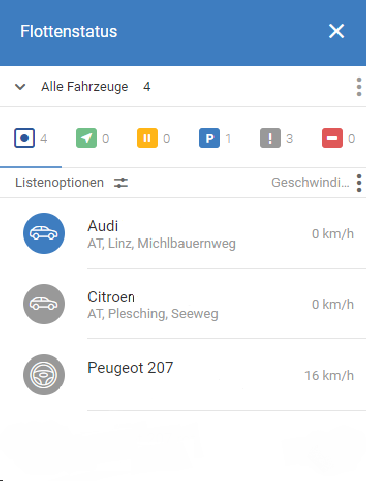Image resolution: width=366 pixels, height=481 pixels.
Task: Click the Alle Fahrzeuge group label
Action: 85,87
